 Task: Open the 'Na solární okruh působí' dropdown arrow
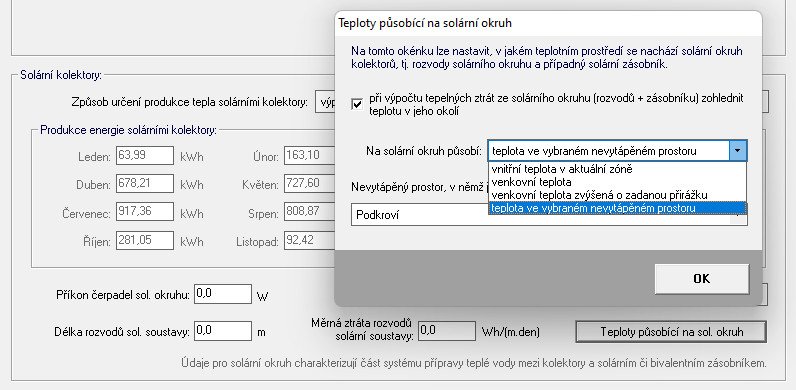point(738,151)
